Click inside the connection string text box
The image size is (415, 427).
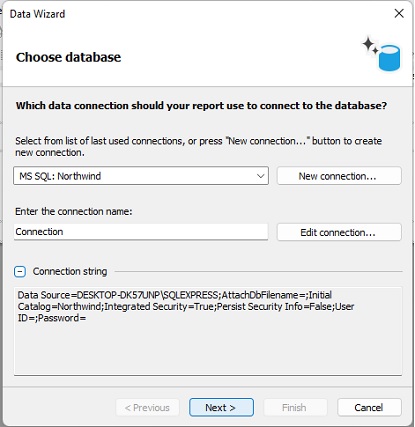pos(208,331)
